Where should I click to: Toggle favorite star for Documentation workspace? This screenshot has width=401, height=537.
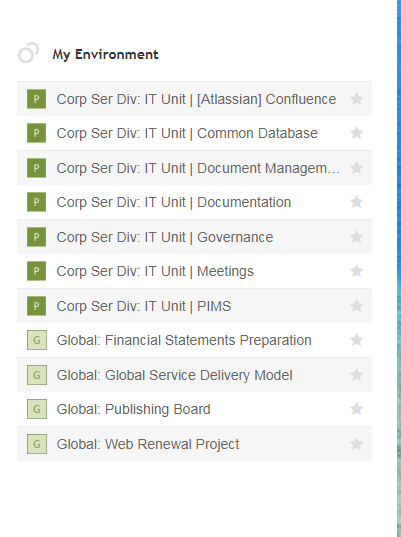356,202
